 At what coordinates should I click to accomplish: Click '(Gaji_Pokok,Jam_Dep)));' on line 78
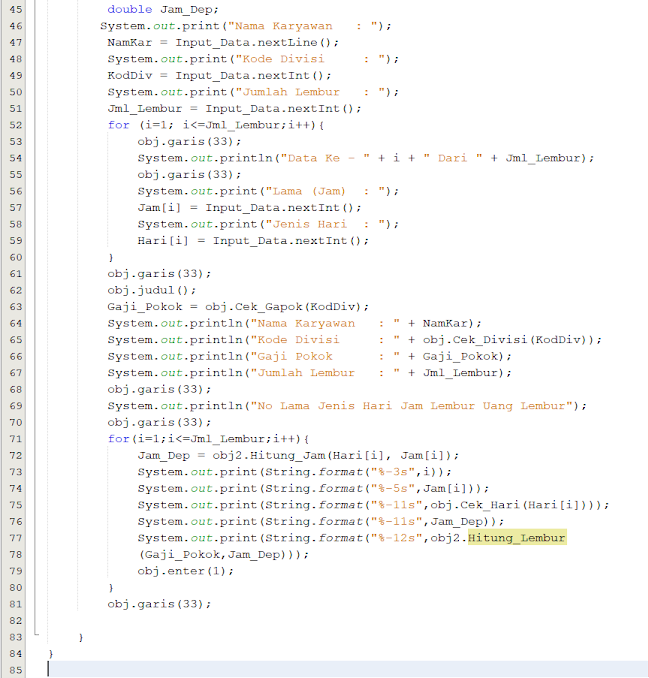224,554
